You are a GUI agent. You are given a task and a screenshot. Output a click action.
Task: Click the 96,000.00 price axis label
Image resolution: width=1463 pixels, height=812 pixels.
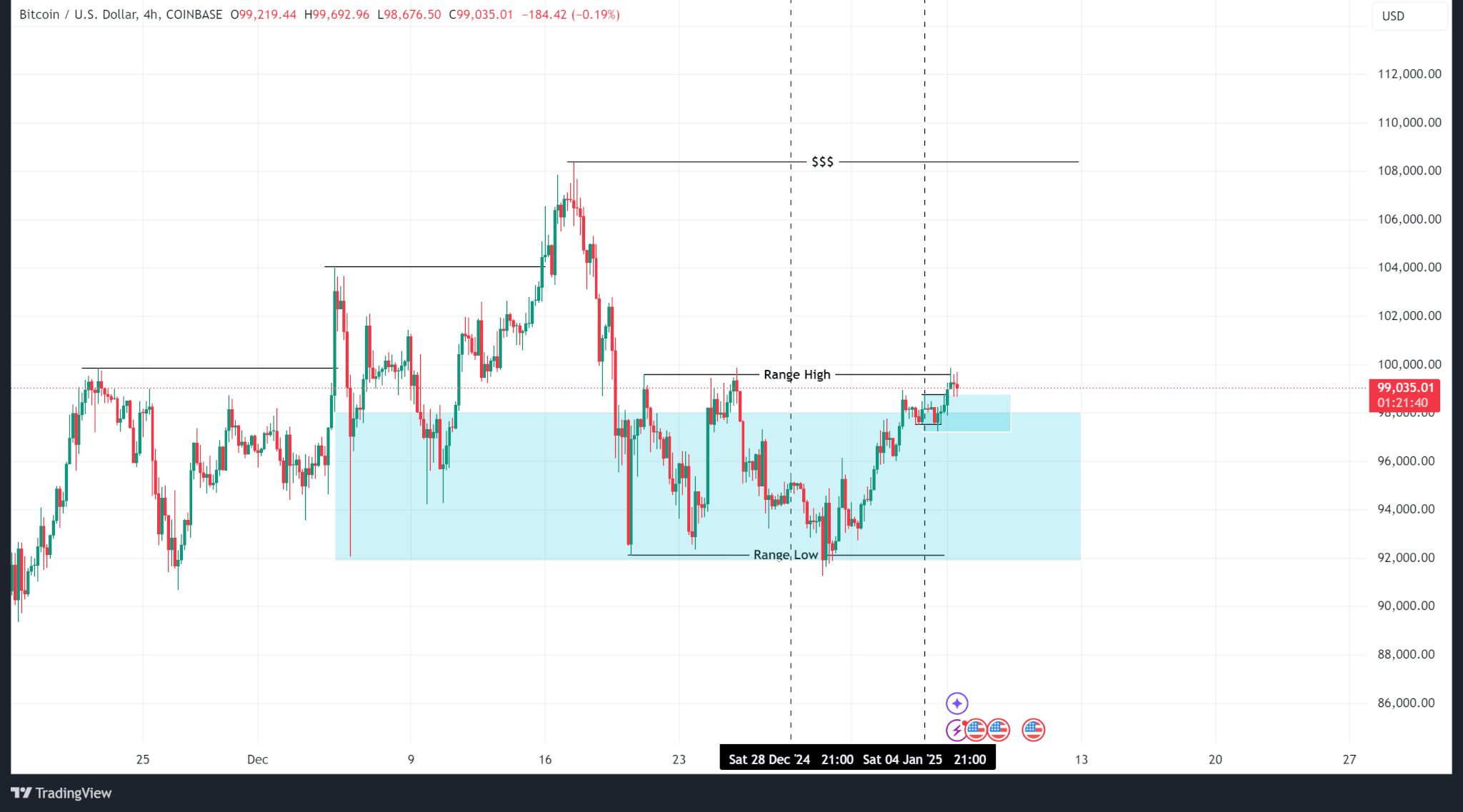coord(1405,461)
